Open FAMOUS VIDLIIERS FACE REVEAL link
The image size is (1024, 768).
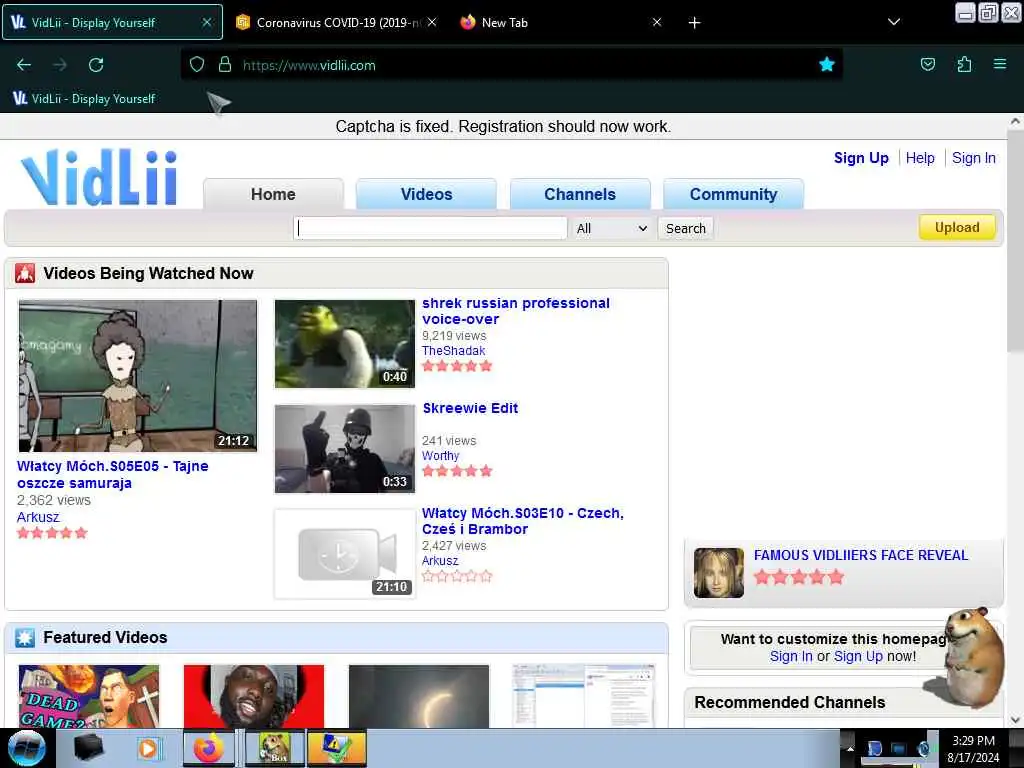pos(861,555)
